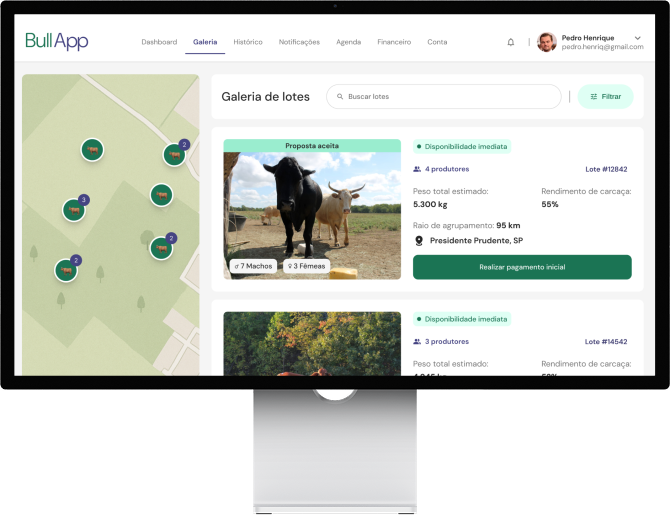Click the BullApp logo
This screenshot has width=670, height=515.
pyautogui.click(x=56, y=41)
